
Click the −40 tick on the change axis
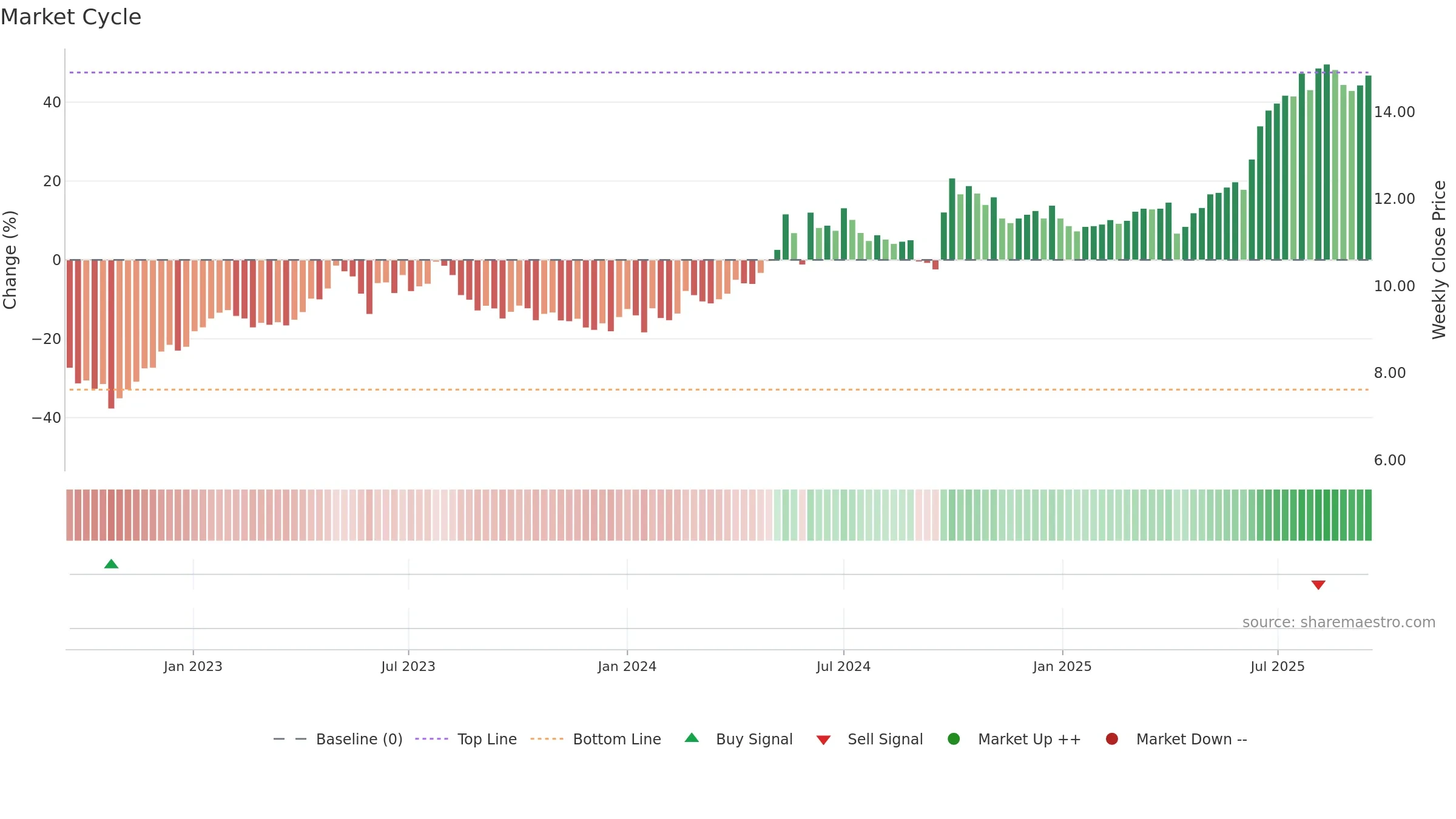47,417
